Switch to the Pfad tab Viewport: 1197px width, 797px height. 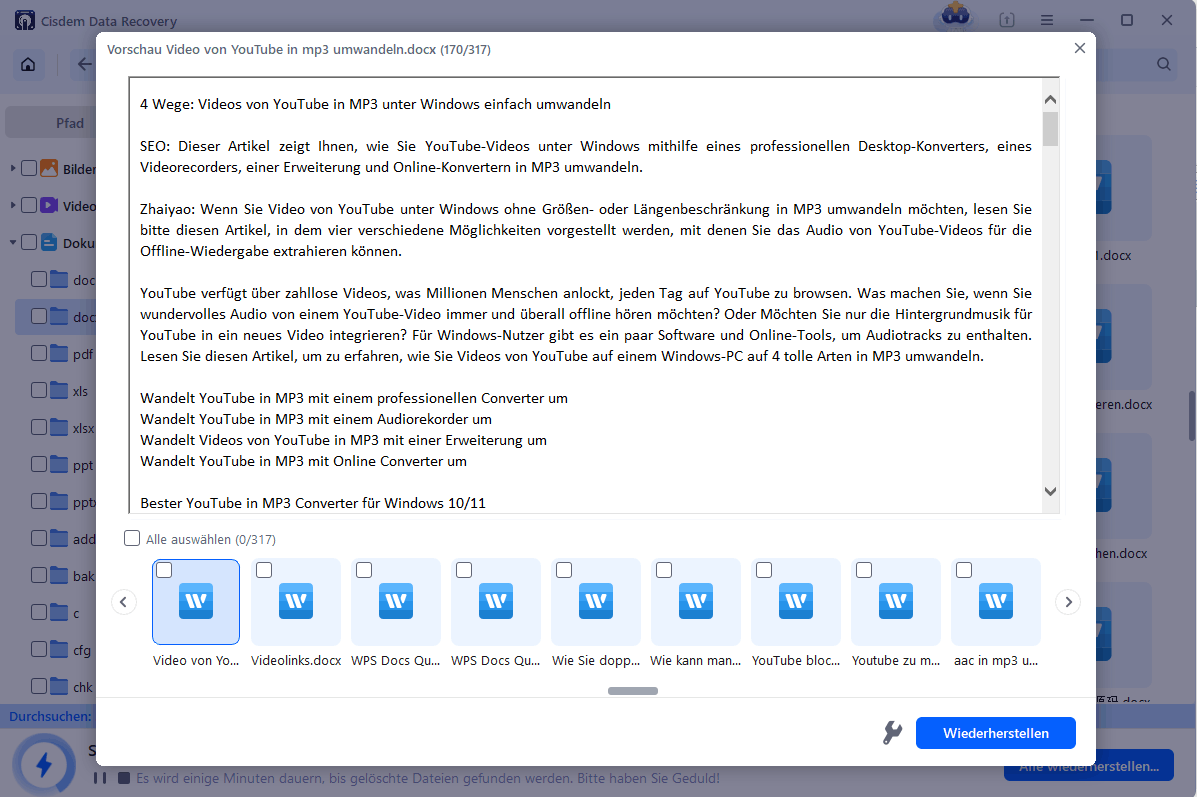68,122
